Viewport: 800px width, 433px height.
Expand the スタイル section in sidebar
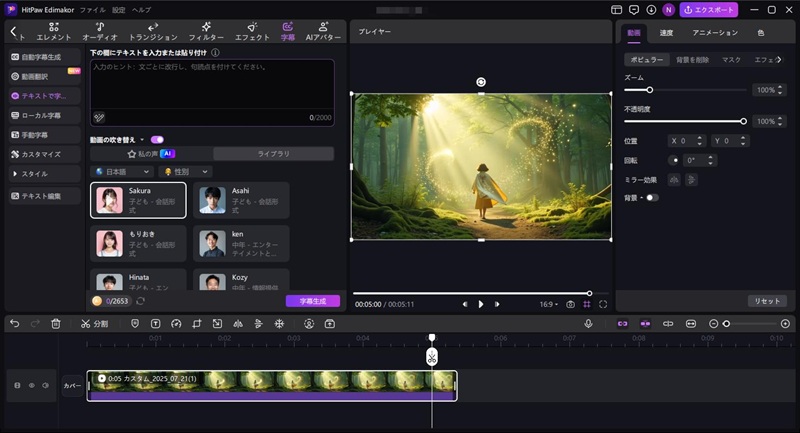45,174
